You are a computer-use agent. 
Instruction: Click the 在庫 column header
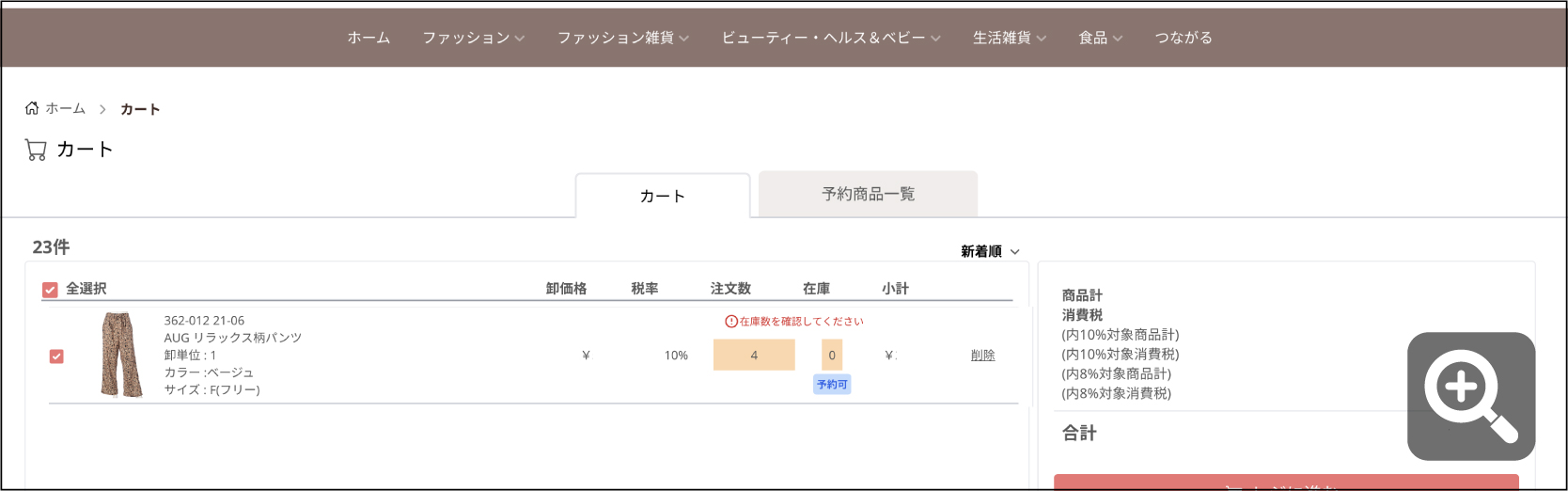(x=816, y=289)
